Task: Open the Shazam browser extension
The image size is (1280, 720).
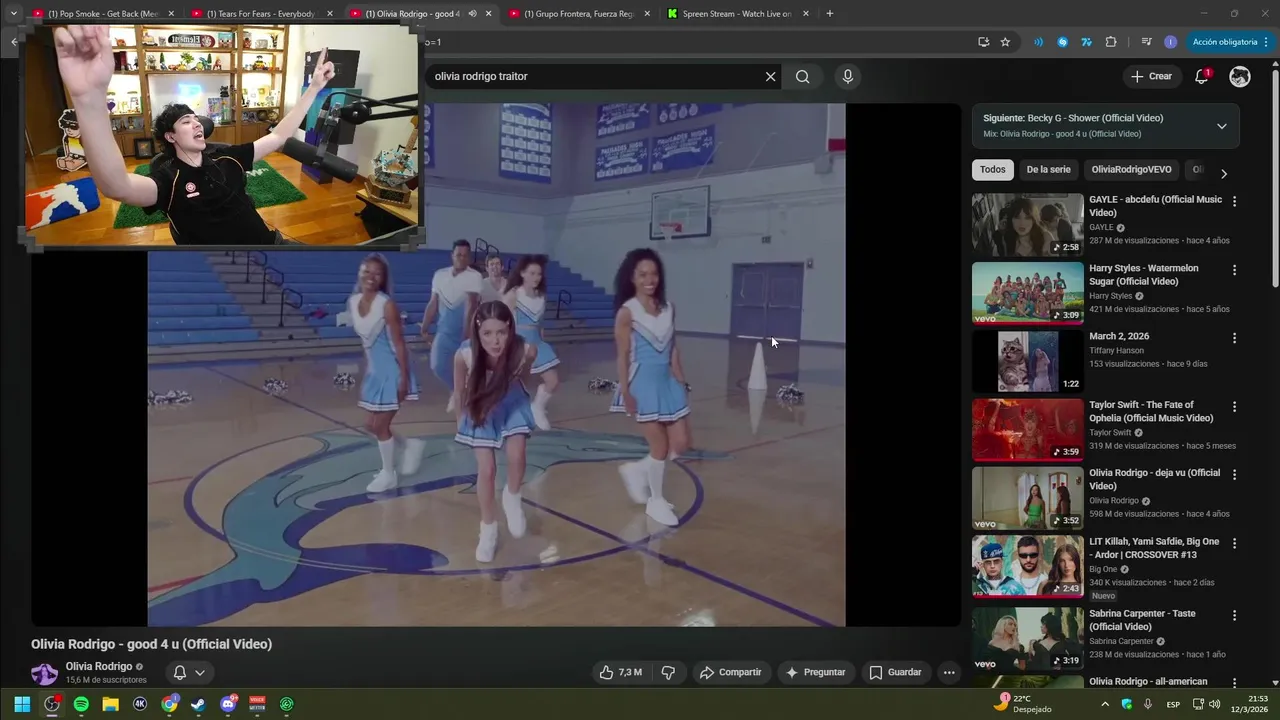Action: coord(1062,42)
